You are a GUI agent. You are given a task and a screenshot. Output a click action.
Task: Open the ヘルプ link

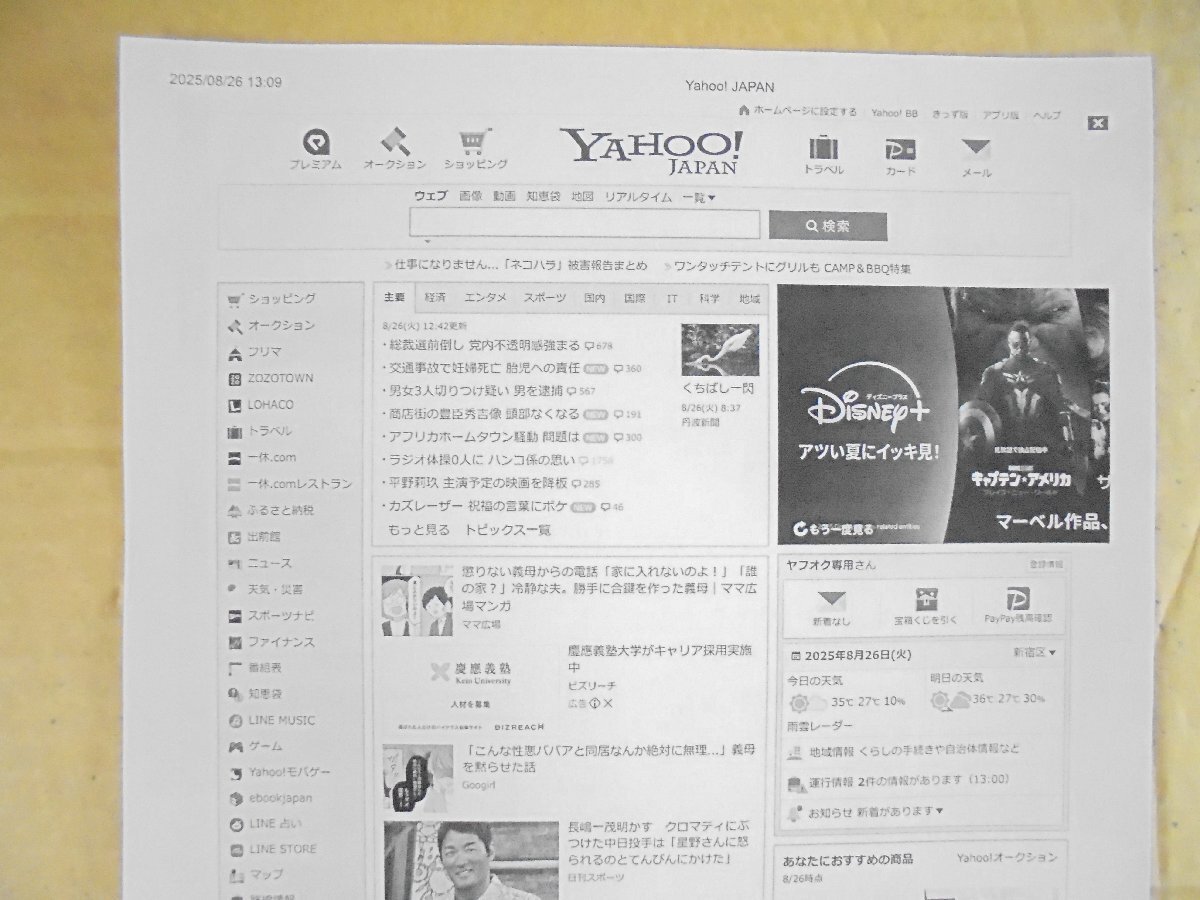coord(1047,116)
